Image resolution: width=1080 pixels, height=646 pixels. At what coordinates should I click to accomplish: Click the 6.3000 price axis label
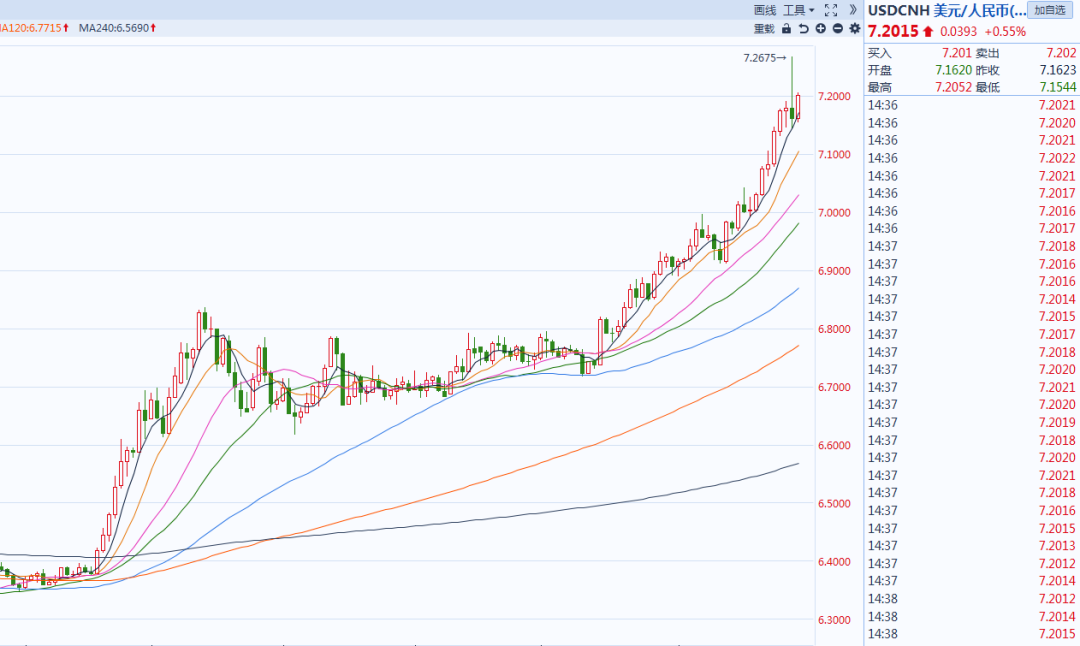click(x=834, y=620)
